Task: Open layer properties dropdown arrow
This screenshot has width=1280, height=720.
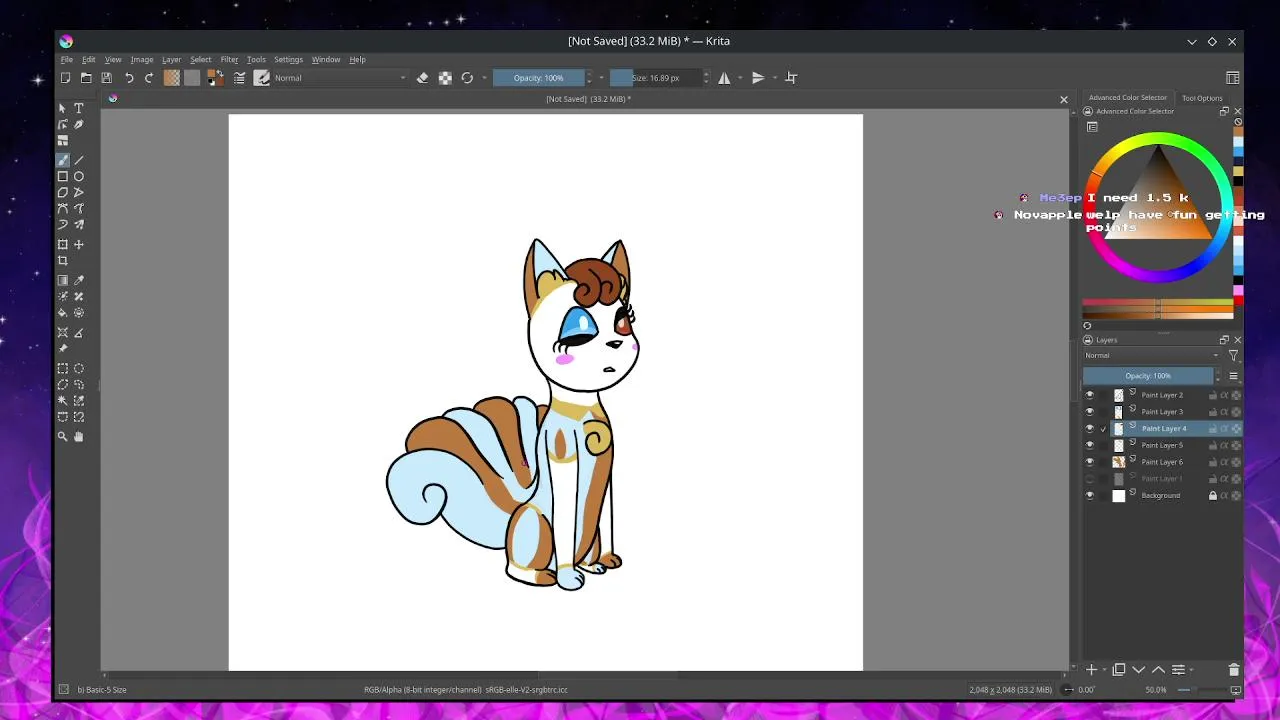Action: [x=1193, y=670]
